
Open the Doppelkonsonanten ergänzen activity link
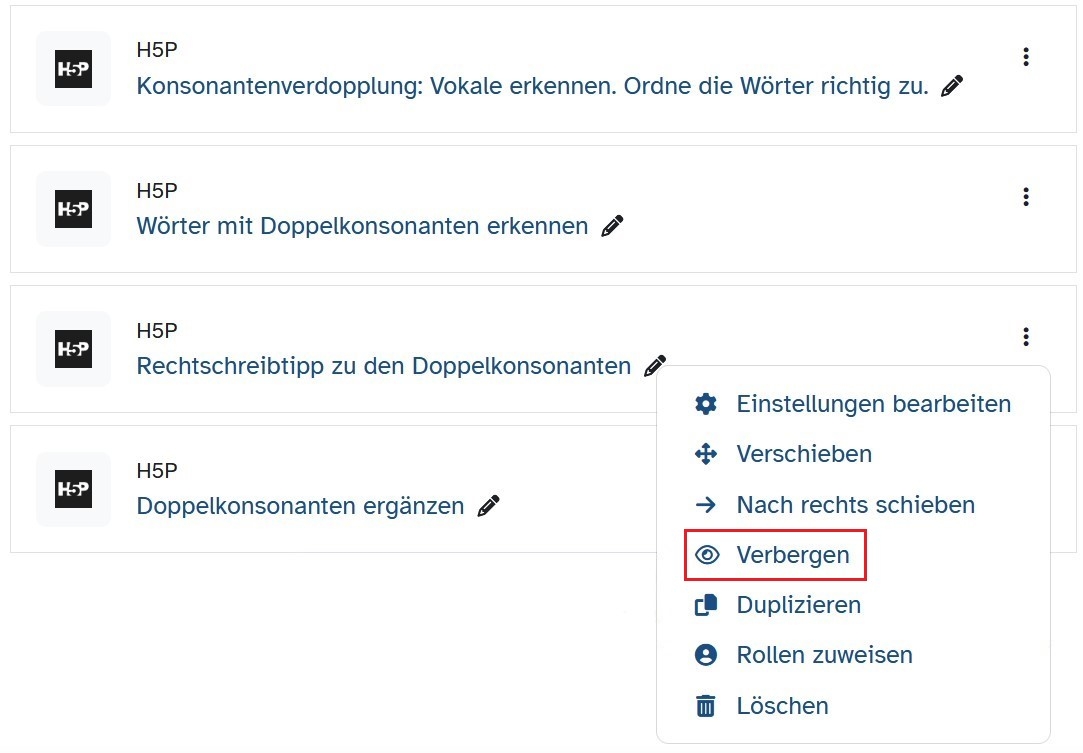(300, 506)
